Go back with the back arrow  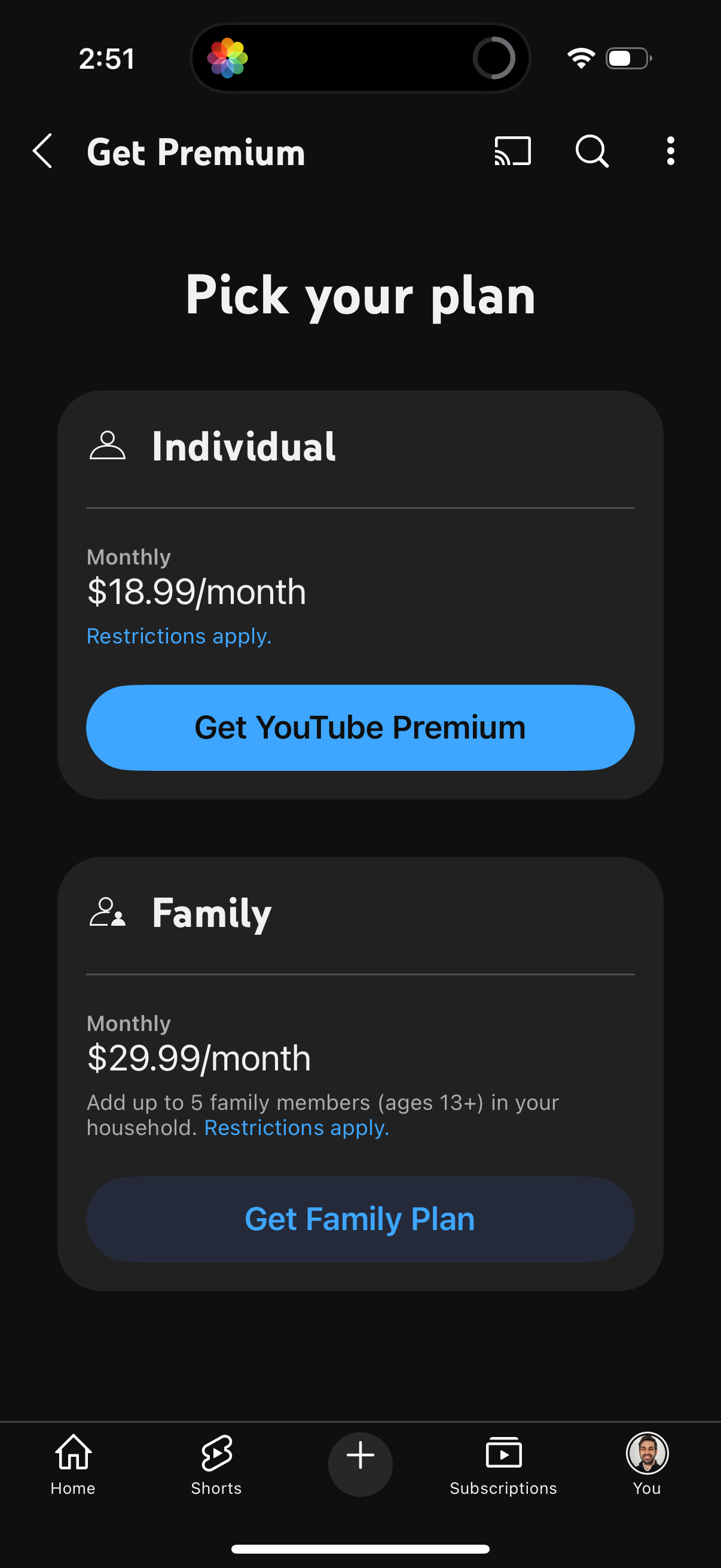pos(42,151)
